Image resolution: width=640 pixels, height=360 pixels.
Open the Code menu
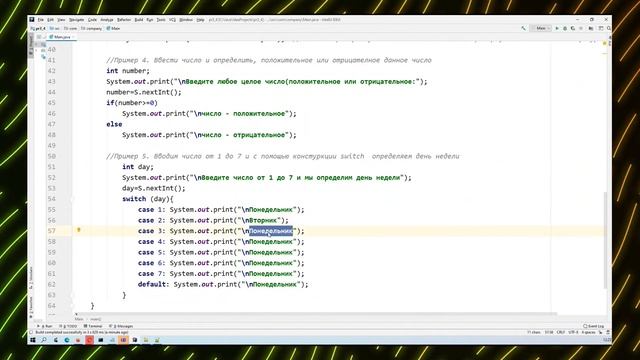(92, 20)
